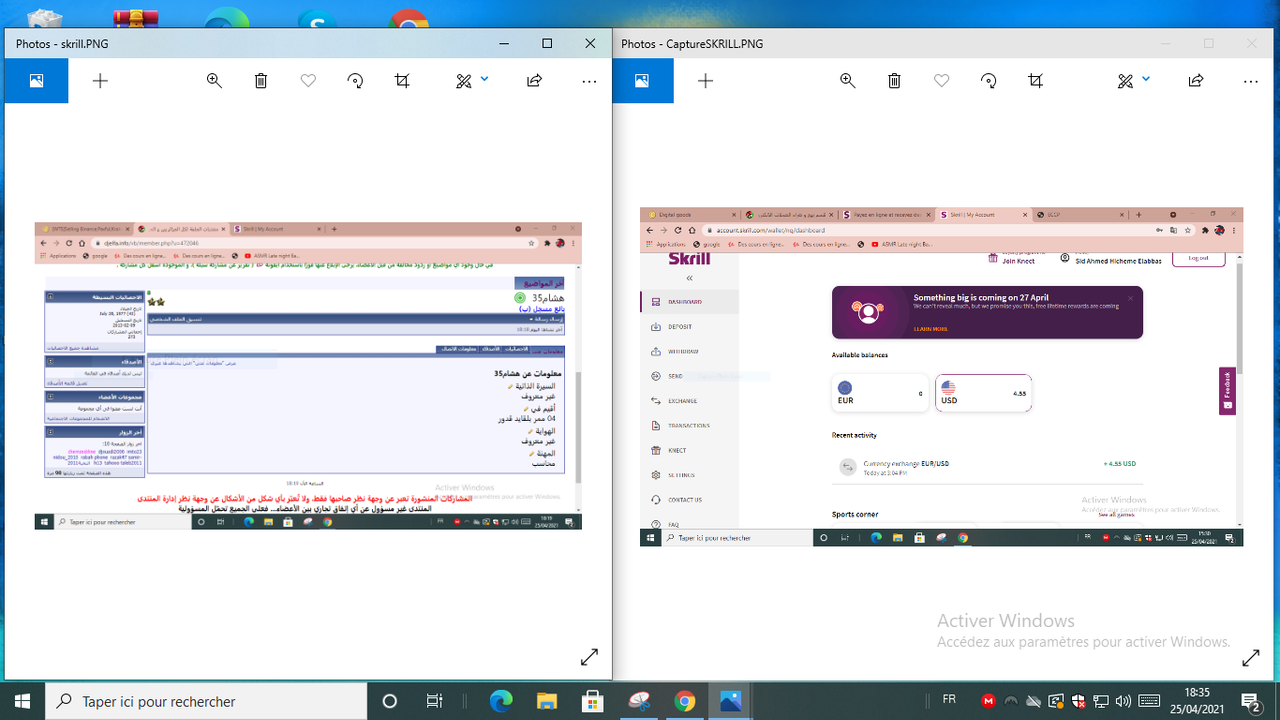Open the volume control in system tray
This screenshot has width=1280, height=720.
coord(1122,701)
